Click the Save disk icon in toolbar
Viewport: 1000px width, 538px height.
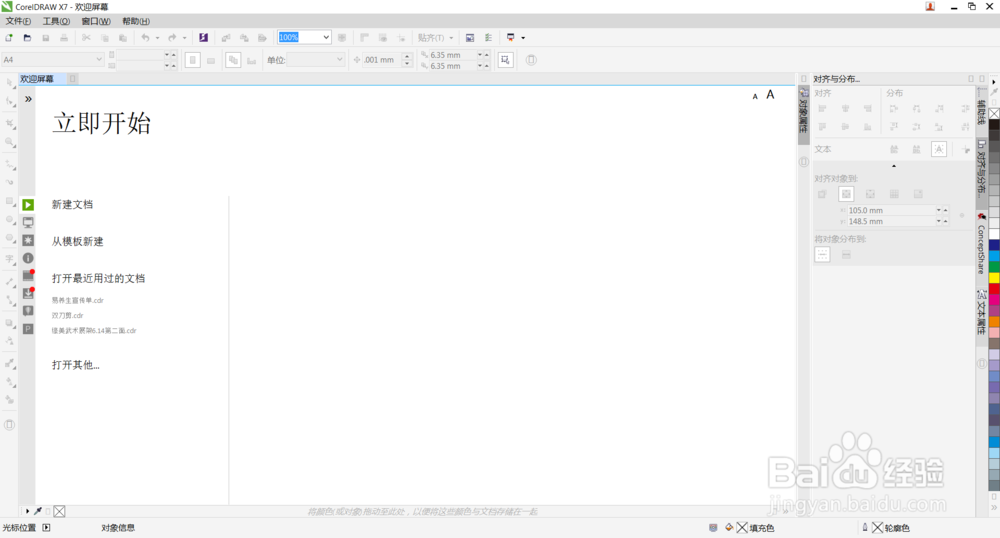coord(46,38)
